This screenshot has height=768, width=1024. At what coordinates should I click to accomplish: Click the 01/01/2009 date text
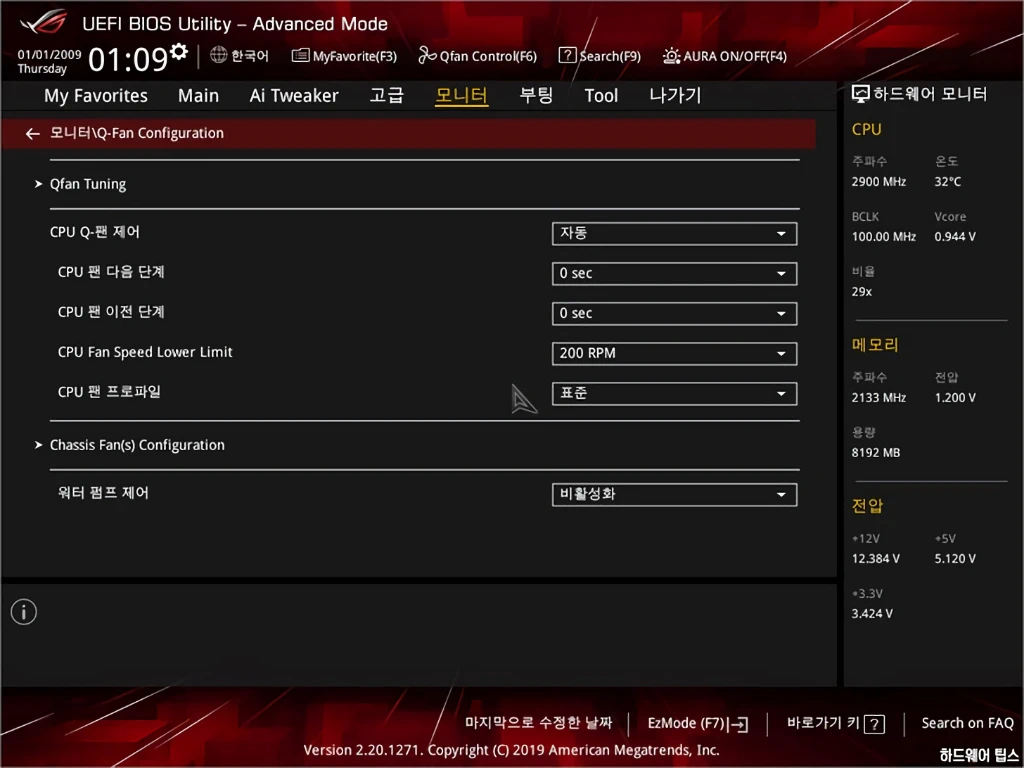point(49,55)
